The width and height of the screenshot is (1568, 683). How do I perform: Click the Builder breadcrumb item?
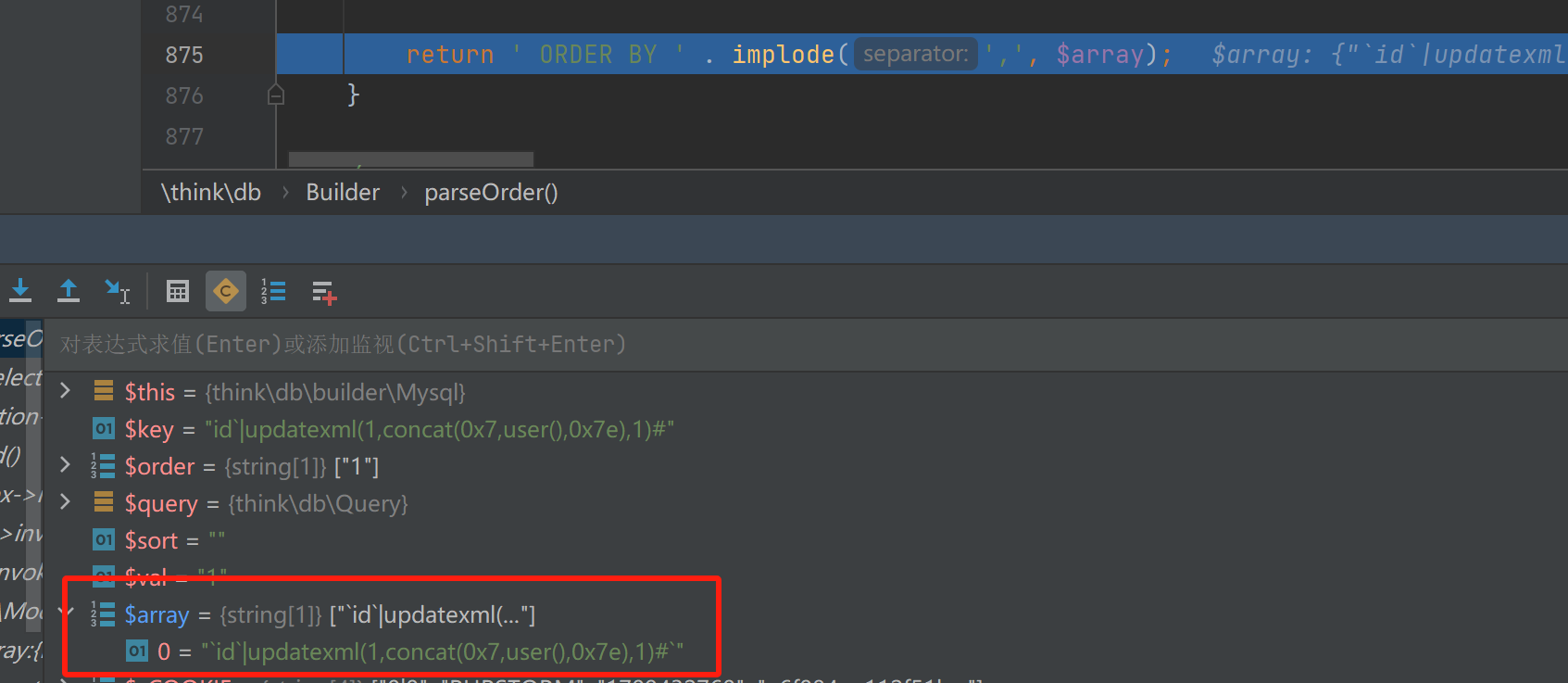click(343, 193)
